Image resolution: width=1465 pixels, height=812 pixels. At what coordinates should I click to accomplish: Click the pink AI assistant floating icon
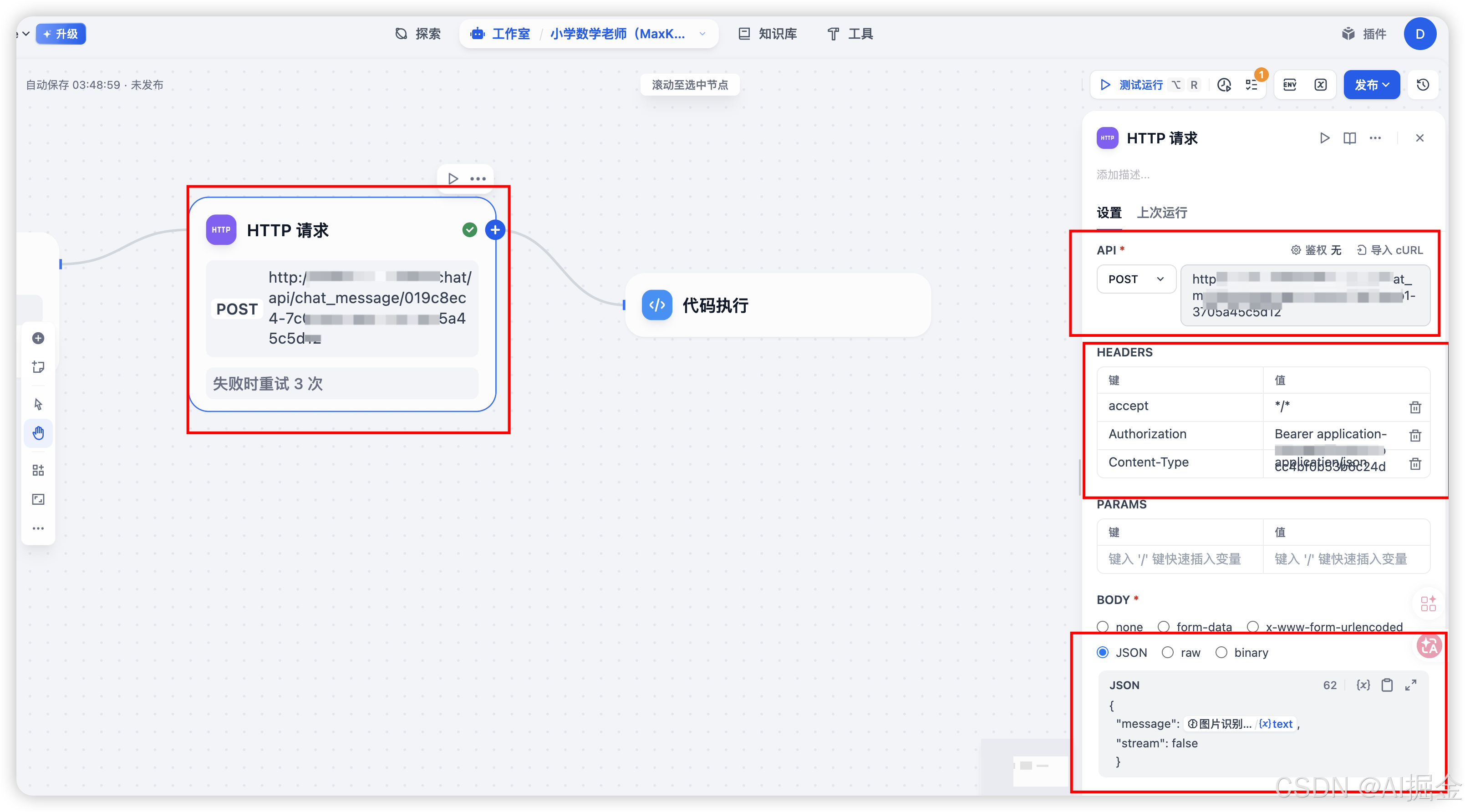[1429, 646]
